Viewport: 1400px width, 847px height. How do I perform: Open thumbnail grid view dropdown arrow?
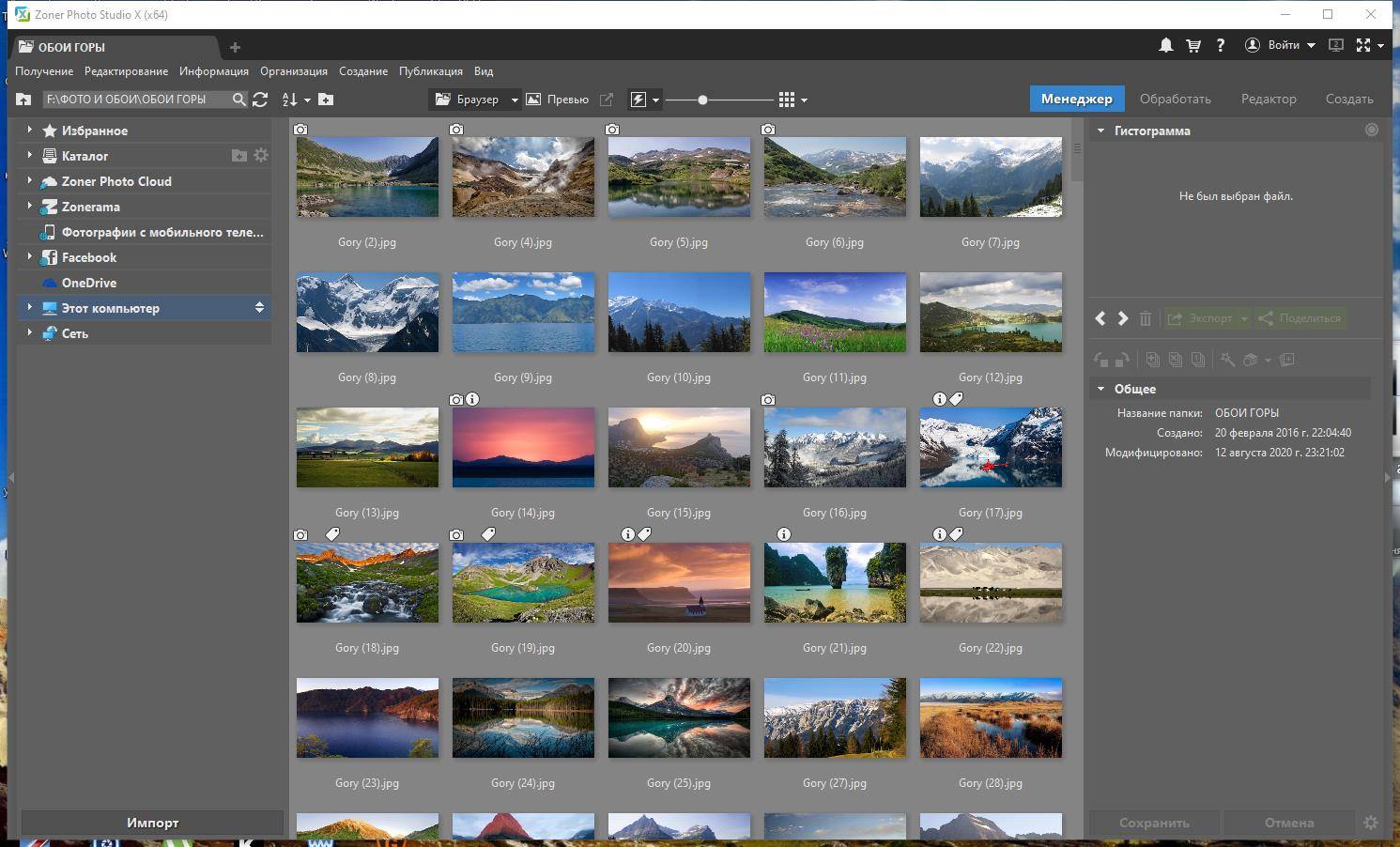(804, 100)
